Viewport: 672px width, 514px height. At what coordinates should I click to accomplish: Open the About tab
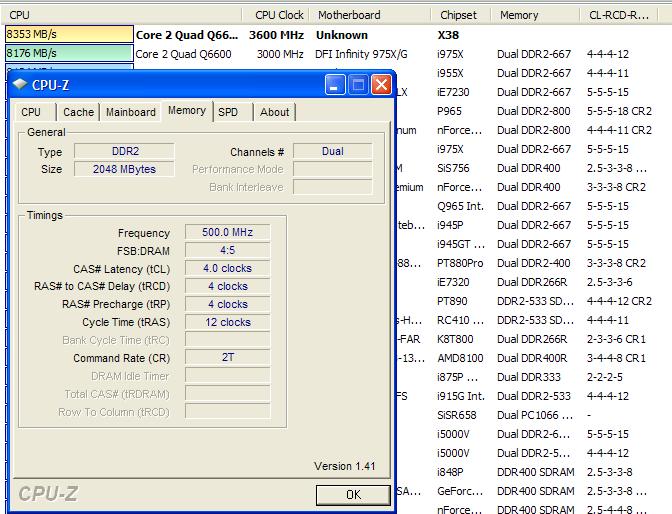click(x=274, y=112)
